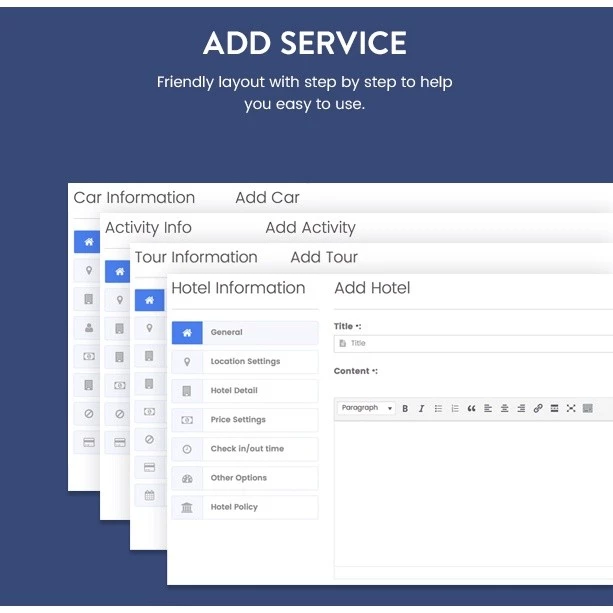Click the map pin icon in Car Information window
This screenshot has width=613, height=613.
point(89,271)
